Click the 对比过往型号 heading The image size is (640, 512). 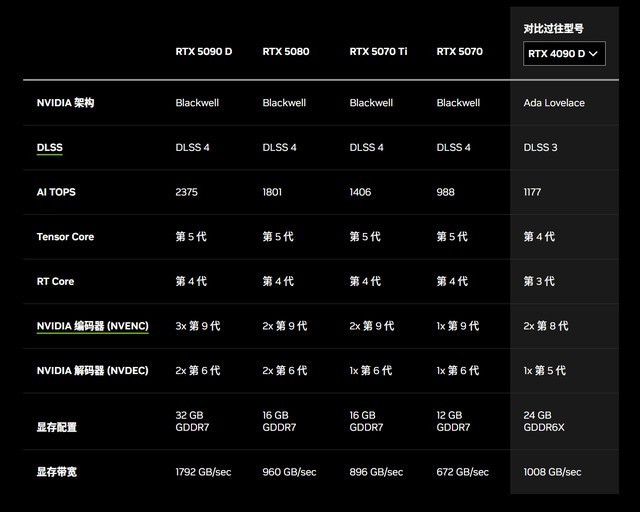(553, 29)
